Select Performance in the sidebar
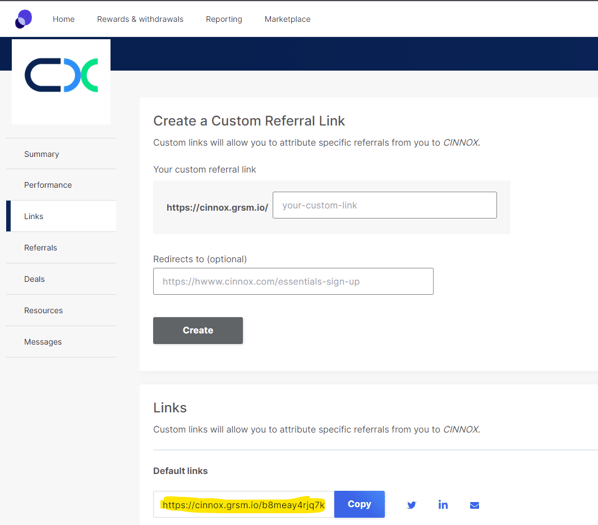 [x=61, y=185]
